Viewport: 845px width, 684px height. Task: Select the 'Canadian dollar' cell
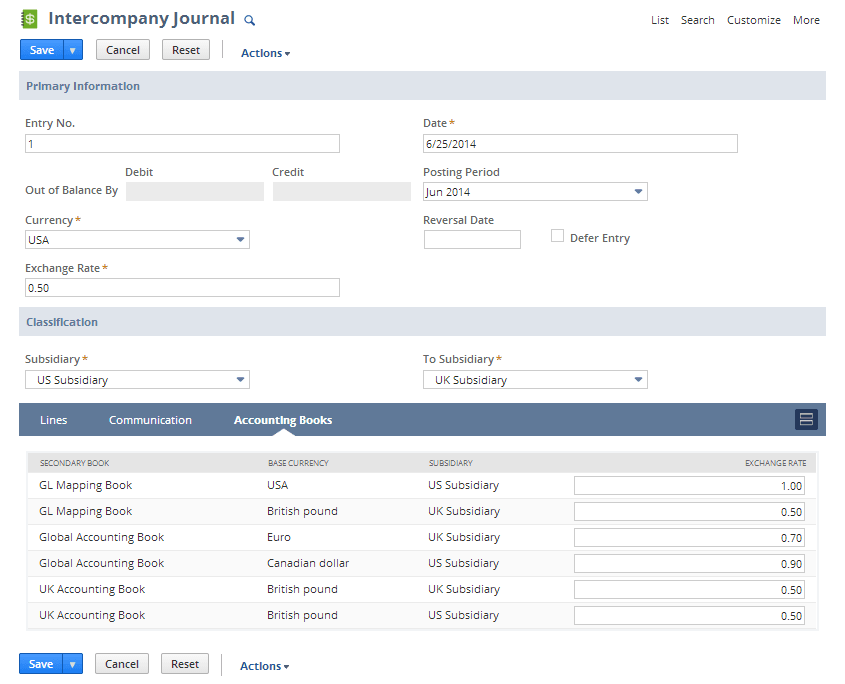(x=308, y=563)
